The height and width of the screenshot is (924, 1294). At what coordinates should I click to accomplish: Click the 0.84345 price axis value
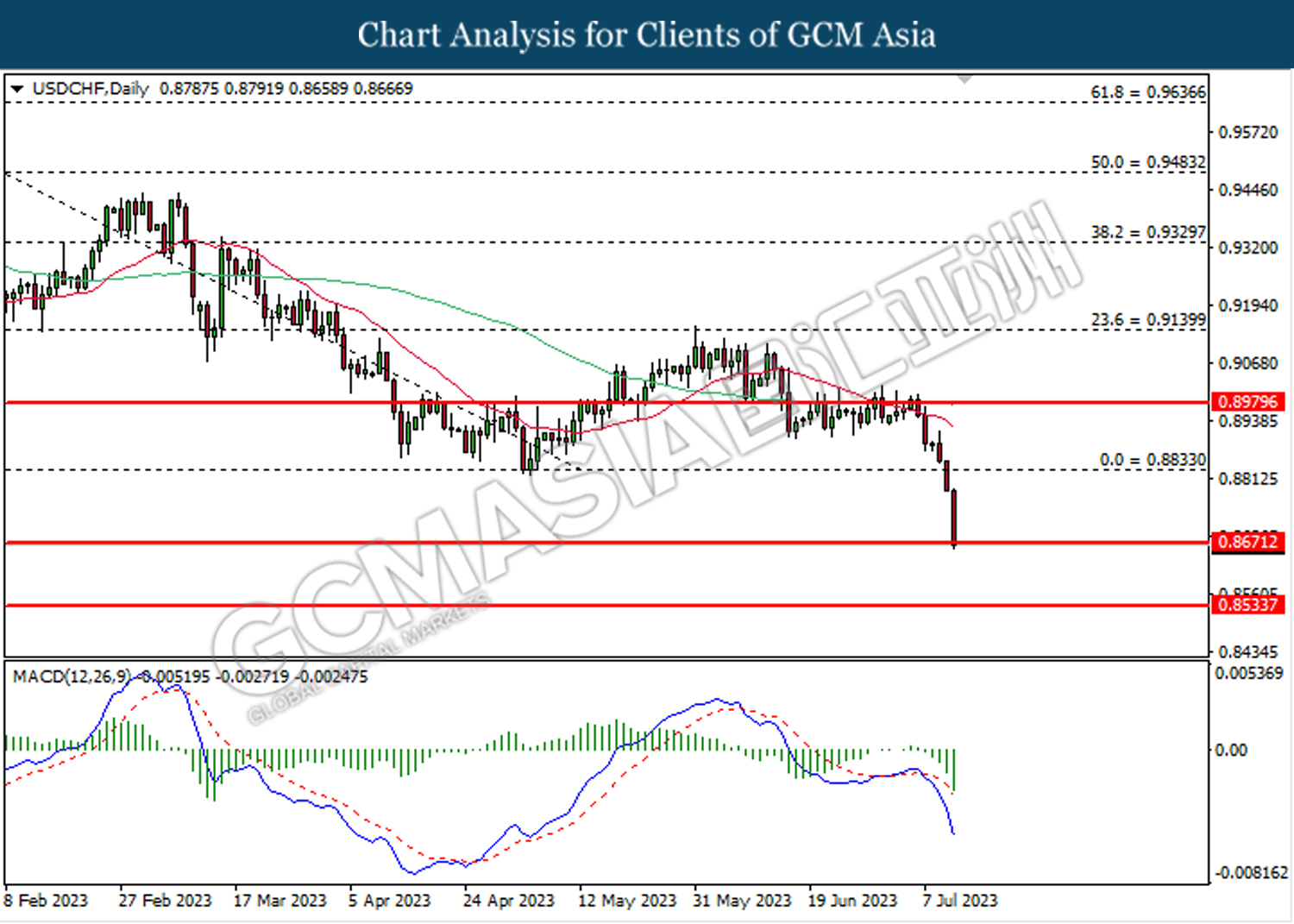point(1248,652)
